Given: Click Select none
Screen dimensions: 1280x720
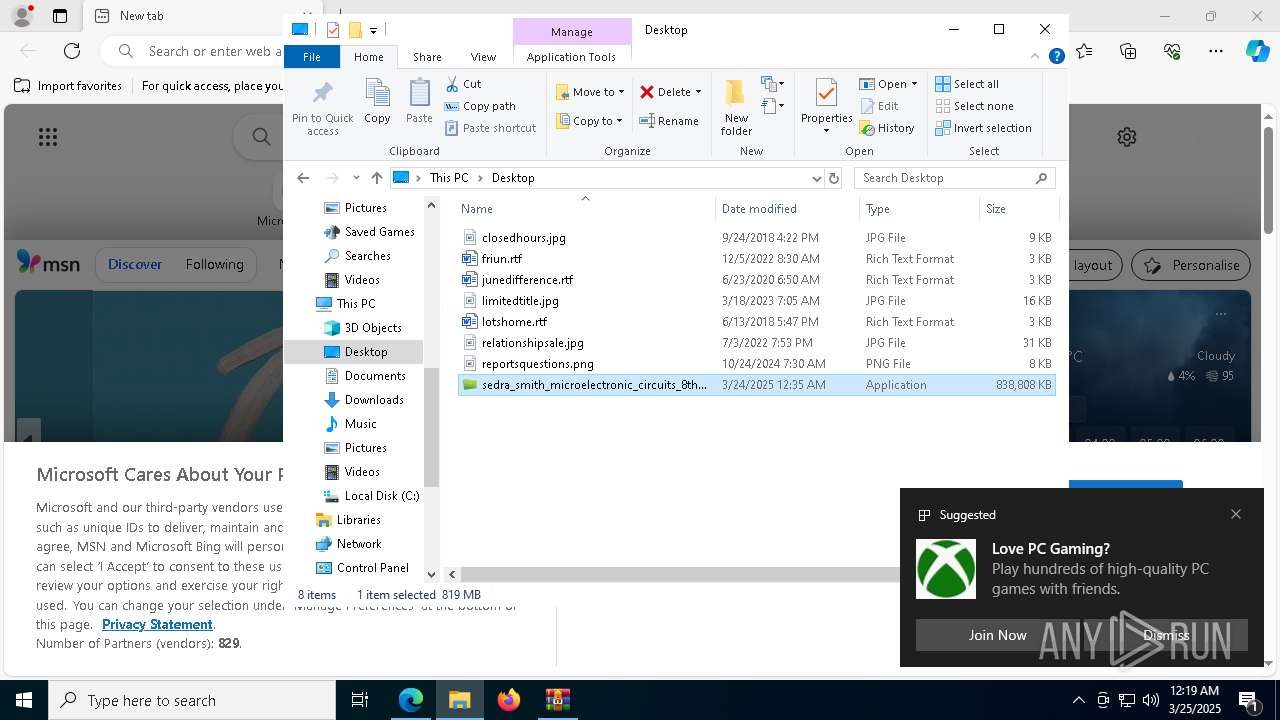Looking at the screenshot, I should point(974,106).
